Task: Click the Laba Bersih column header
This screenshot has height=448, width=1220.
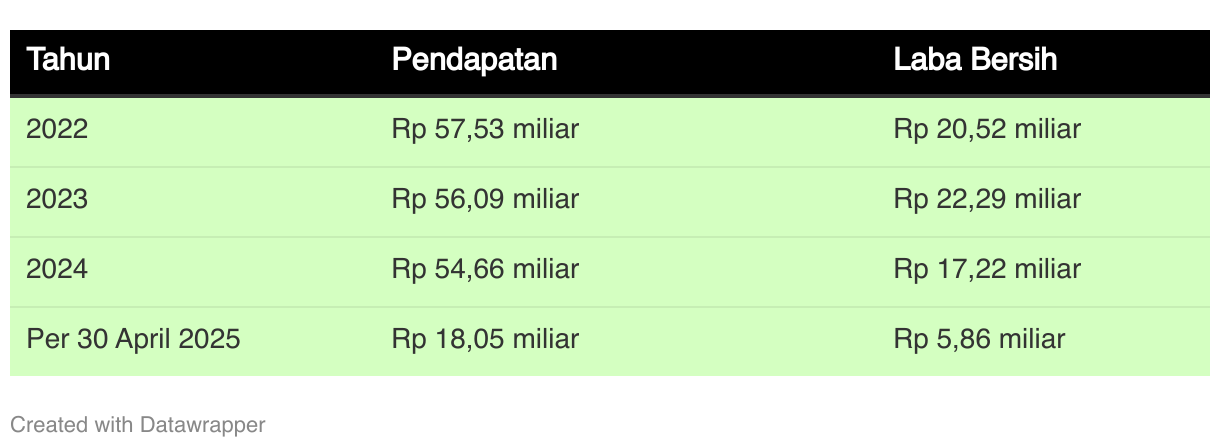Action: click(x=975, y=60)
